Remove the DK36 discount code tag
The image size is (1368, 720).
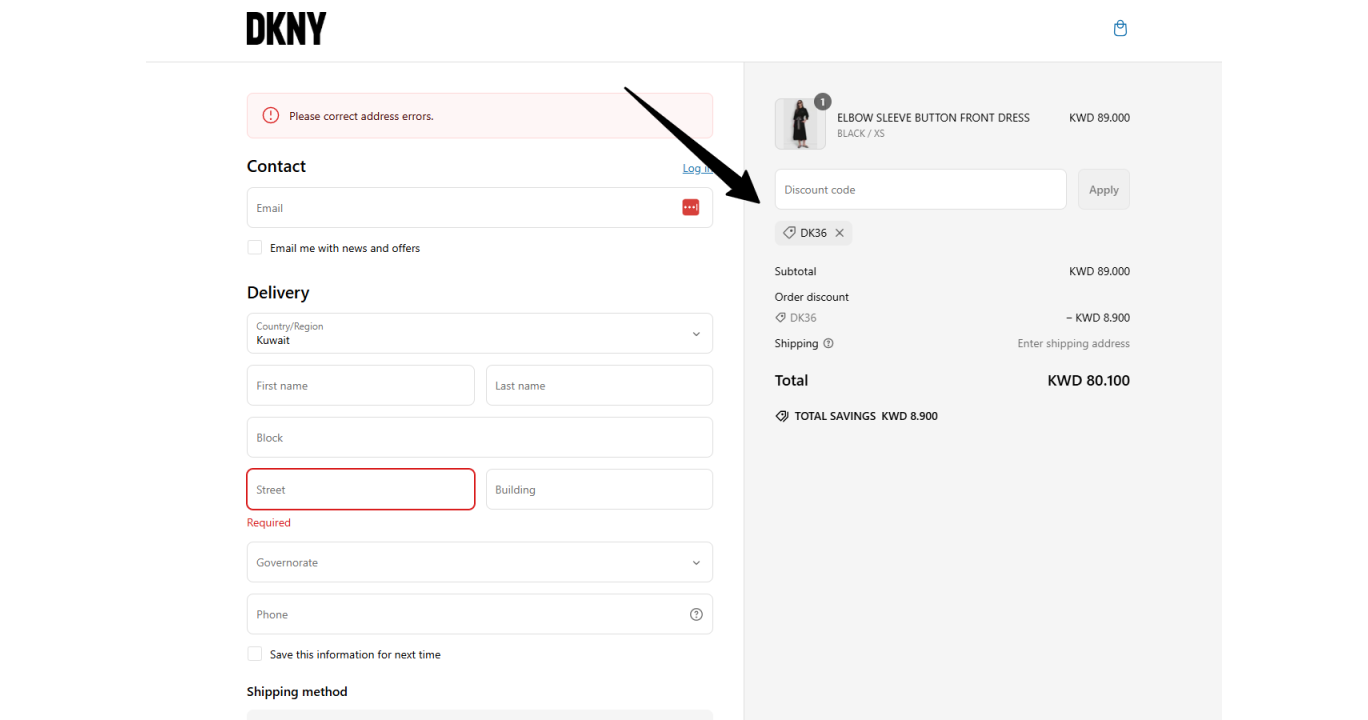[839, 233]
